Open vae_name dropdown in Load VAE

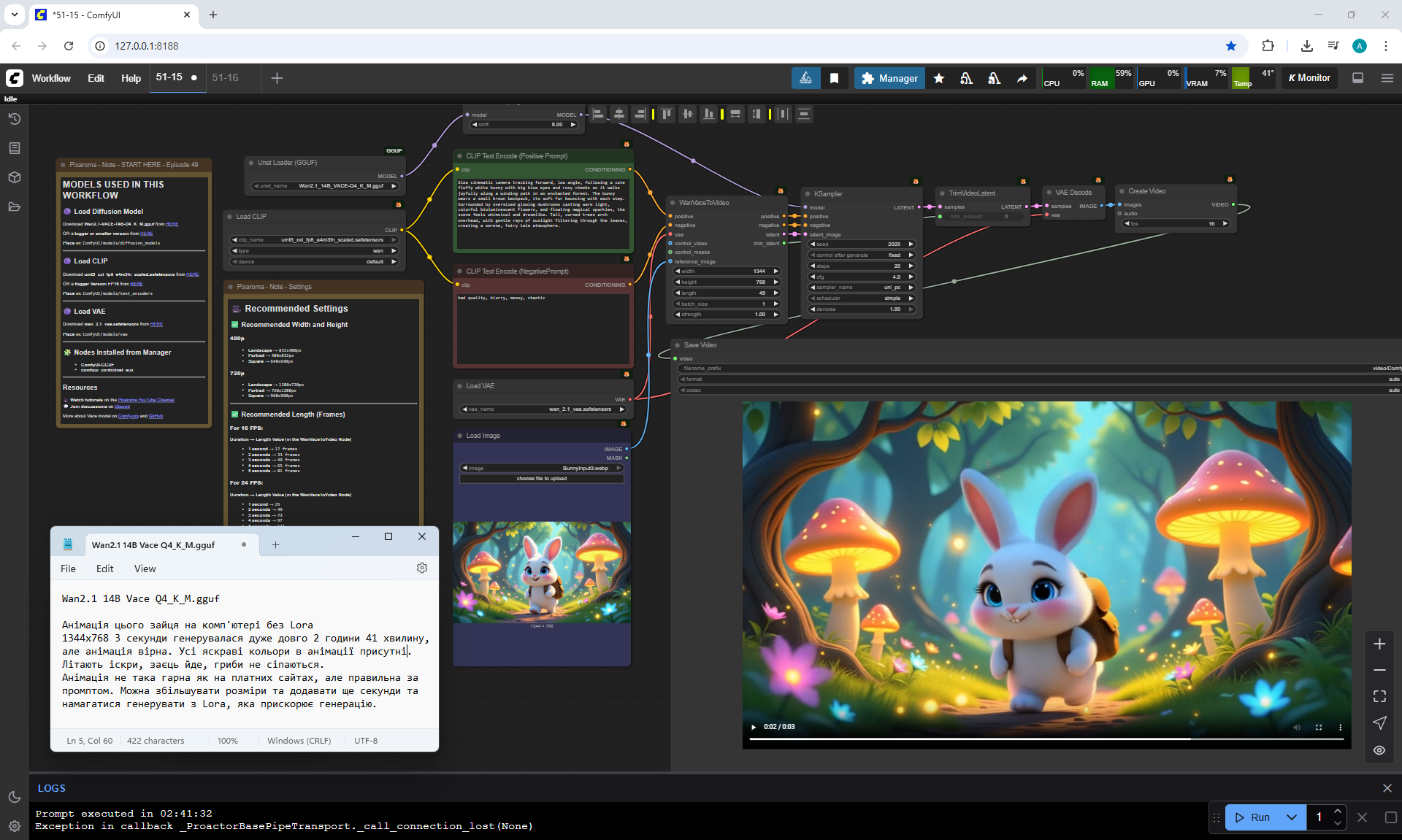coord(542,409)
